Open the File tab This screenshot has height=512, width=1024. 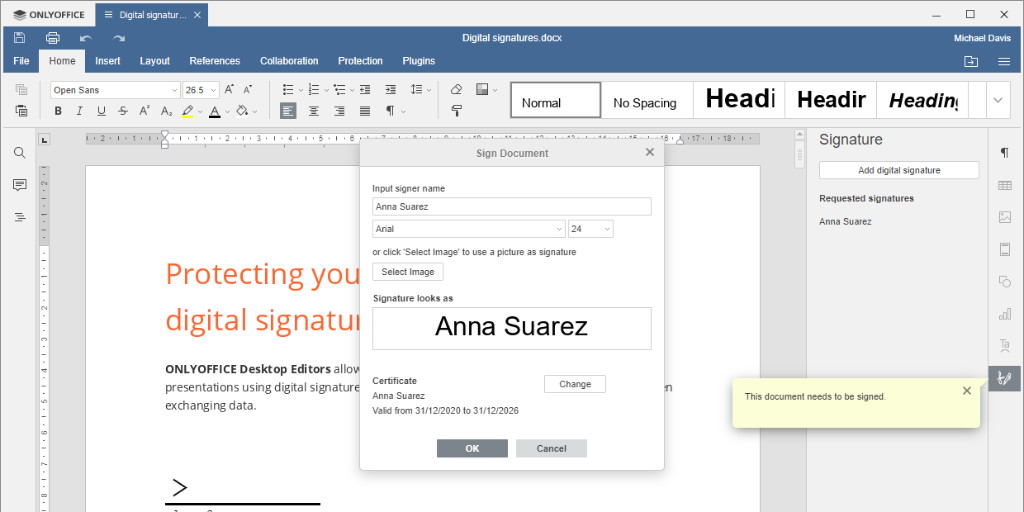pyautogui.click(x=21, y=61)
